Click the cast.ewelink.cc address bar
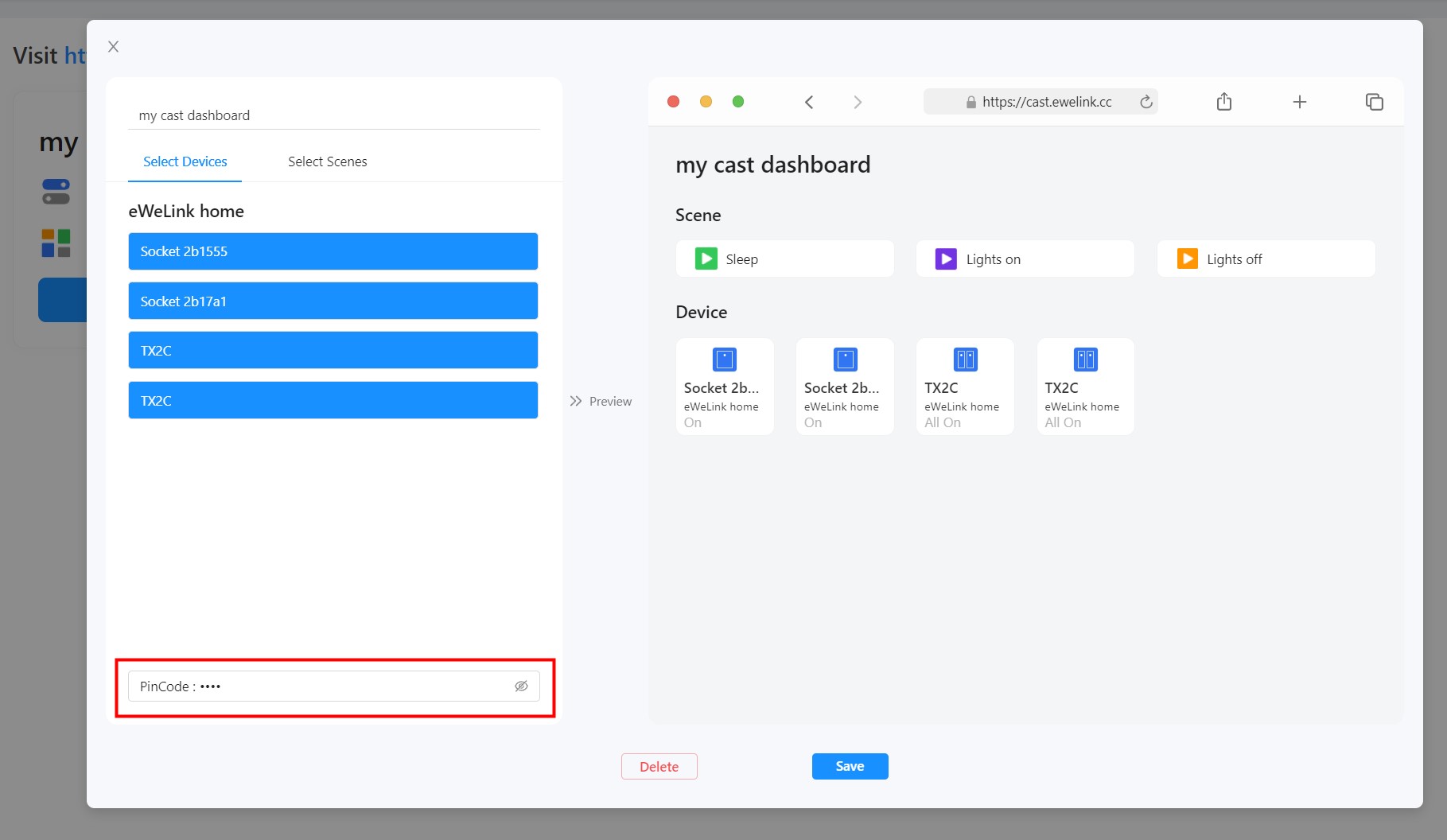Screen dimensions: 1447x840 [1042, 102]
